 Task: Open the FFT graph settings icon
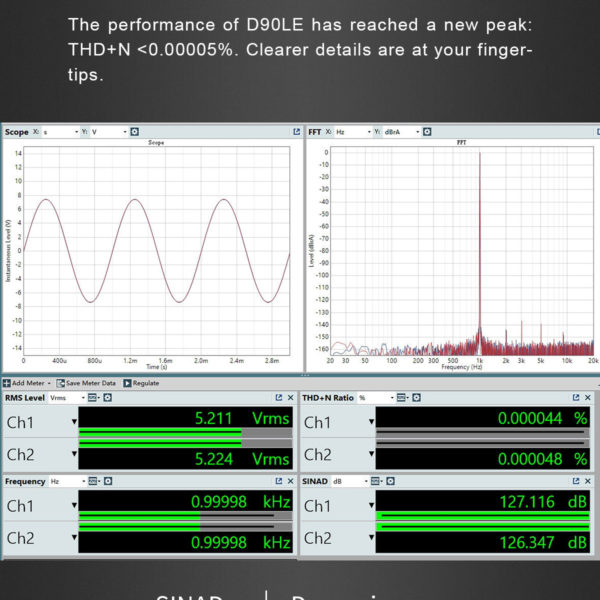[x=427, y=132]
